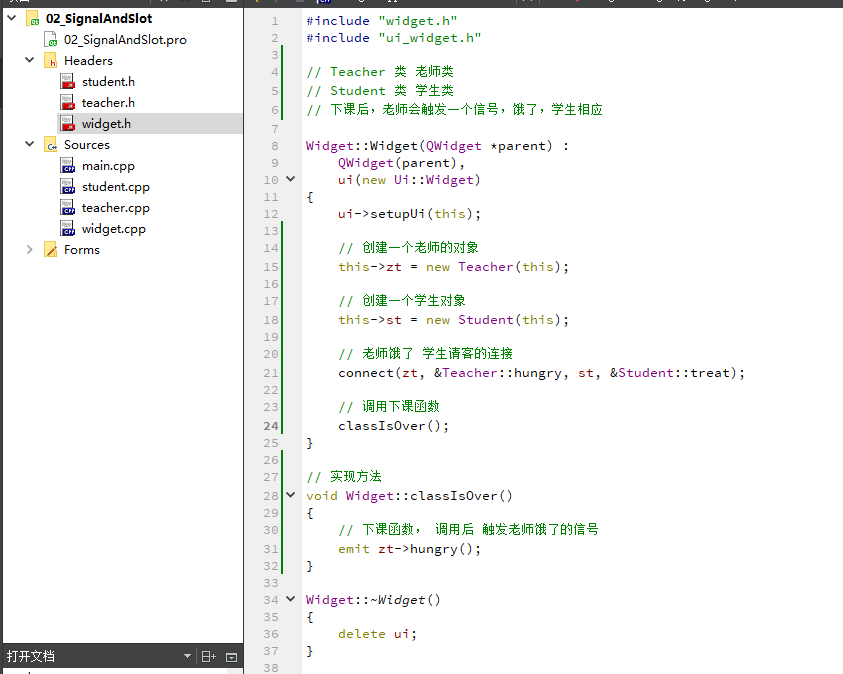Screen dimensions: 843x674
Task: Click the 'ui(new Ui::Widget)' initializer
Action: (409, 180)
